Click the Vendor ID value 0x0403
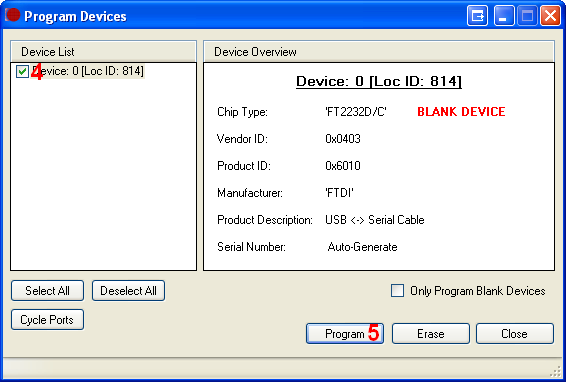The height and width of the screenshot is (382, 566). [x=343, y=139]
